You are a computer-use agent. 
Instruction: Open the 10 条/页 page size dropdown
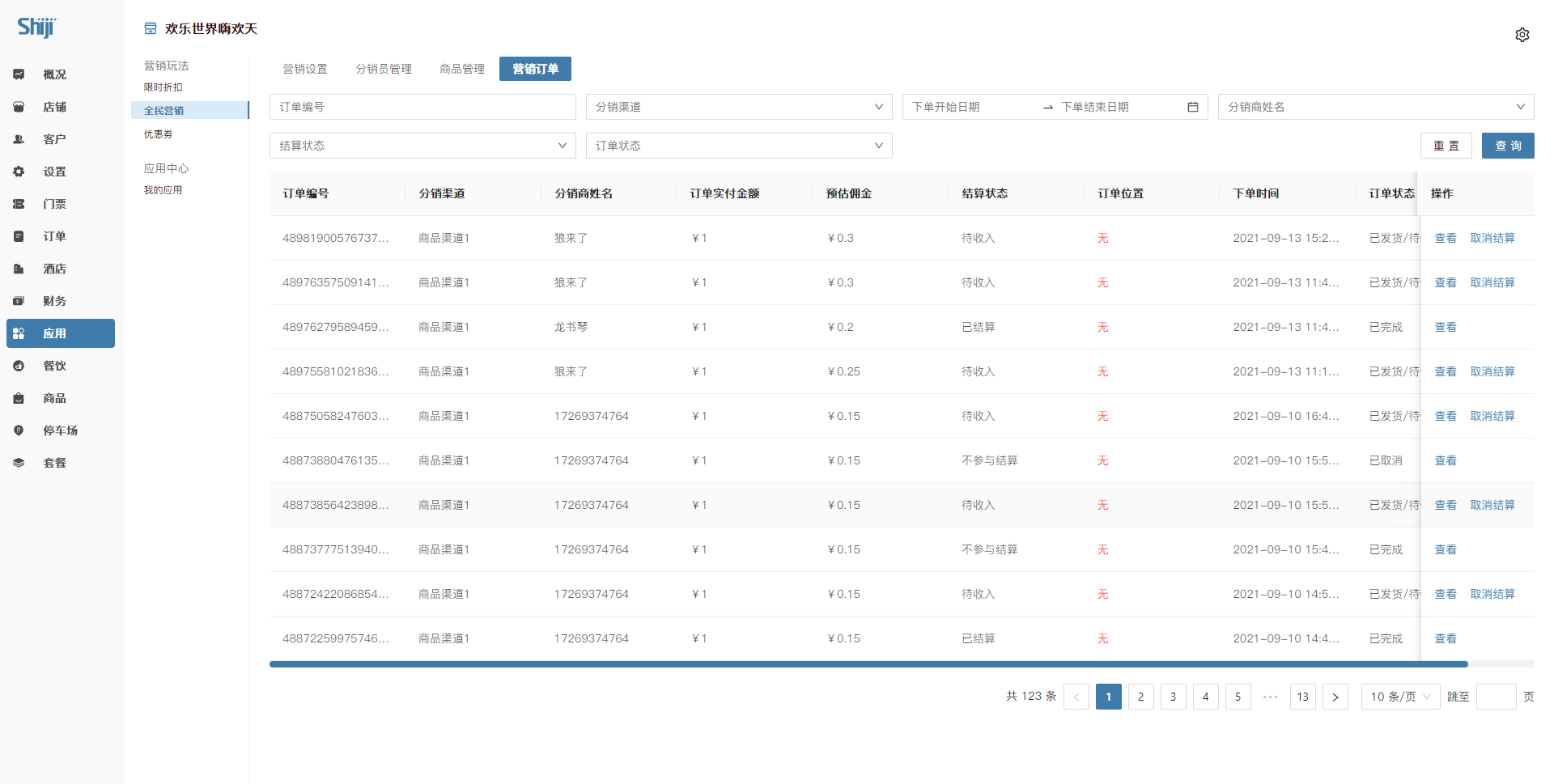tap(1401, 697)
